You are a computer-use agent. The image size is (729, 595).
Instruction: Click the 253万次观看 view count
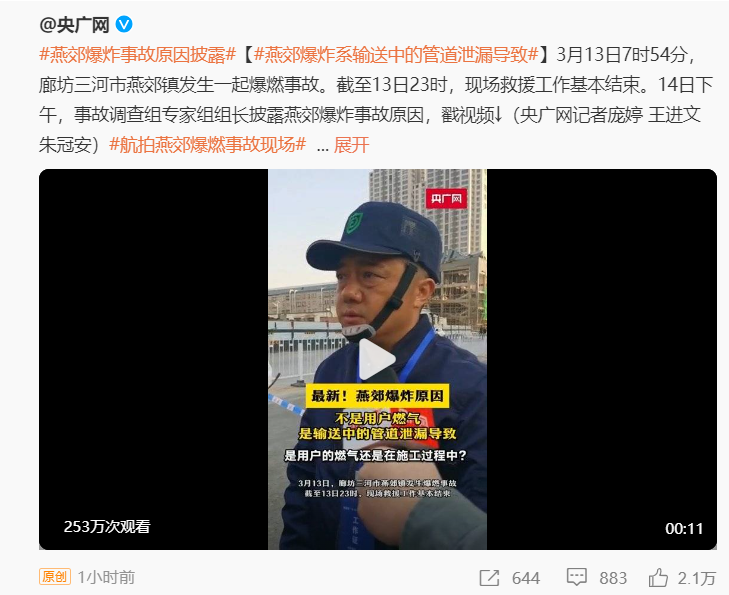107,527
